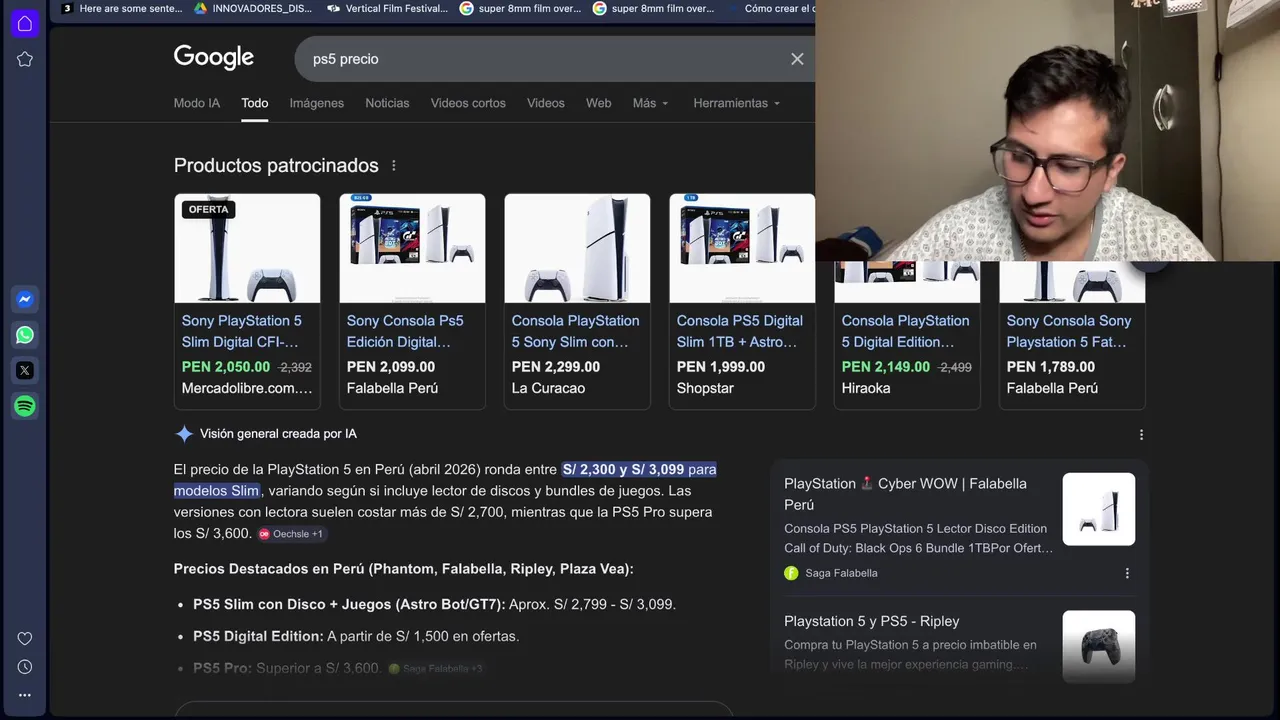Click the heart icon in sidebar
Viewport: 1280px width, 720px height.
(25, 638)
